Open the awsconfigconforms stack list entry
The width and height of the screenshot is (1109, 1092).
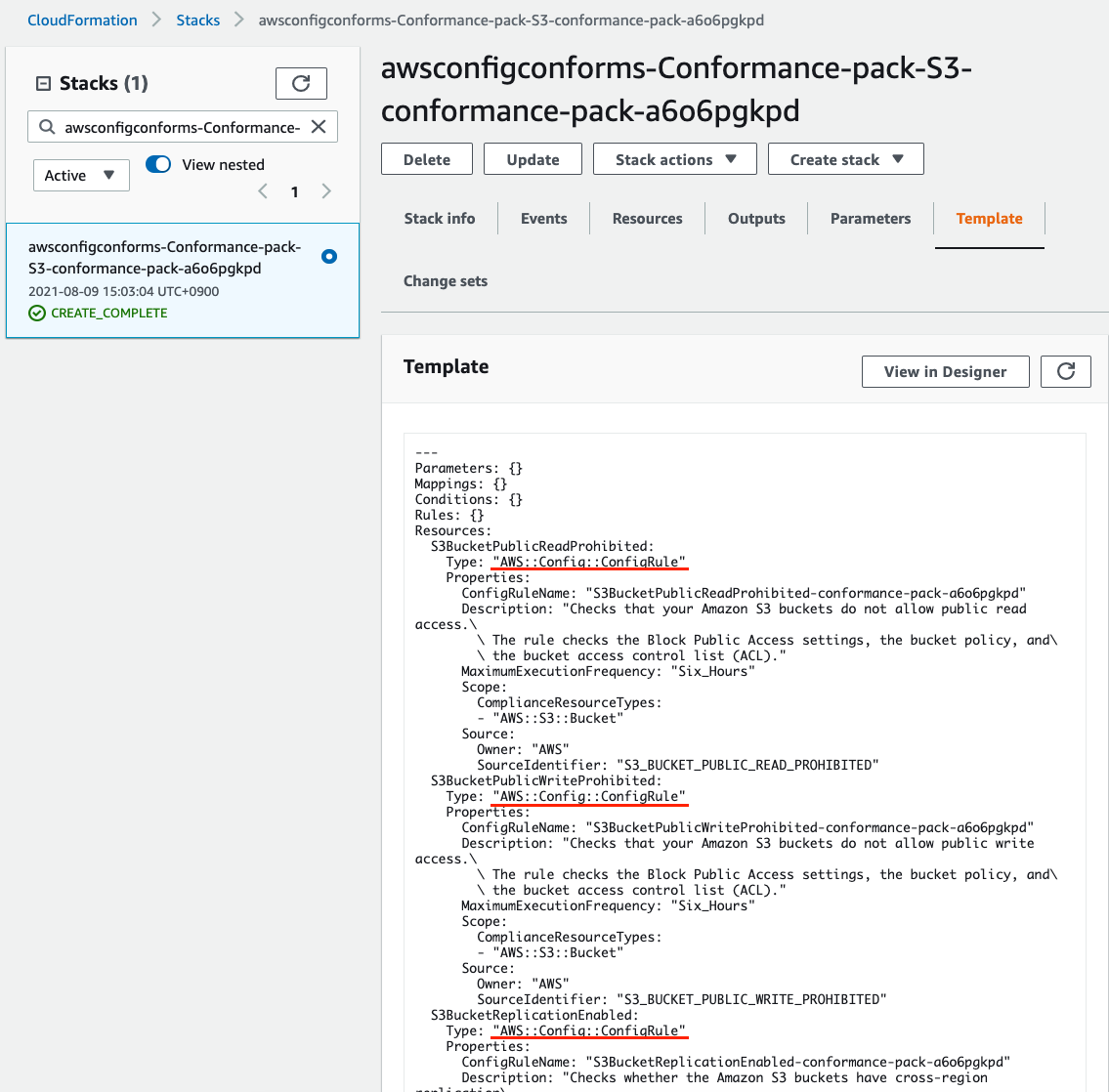(183, 280)
